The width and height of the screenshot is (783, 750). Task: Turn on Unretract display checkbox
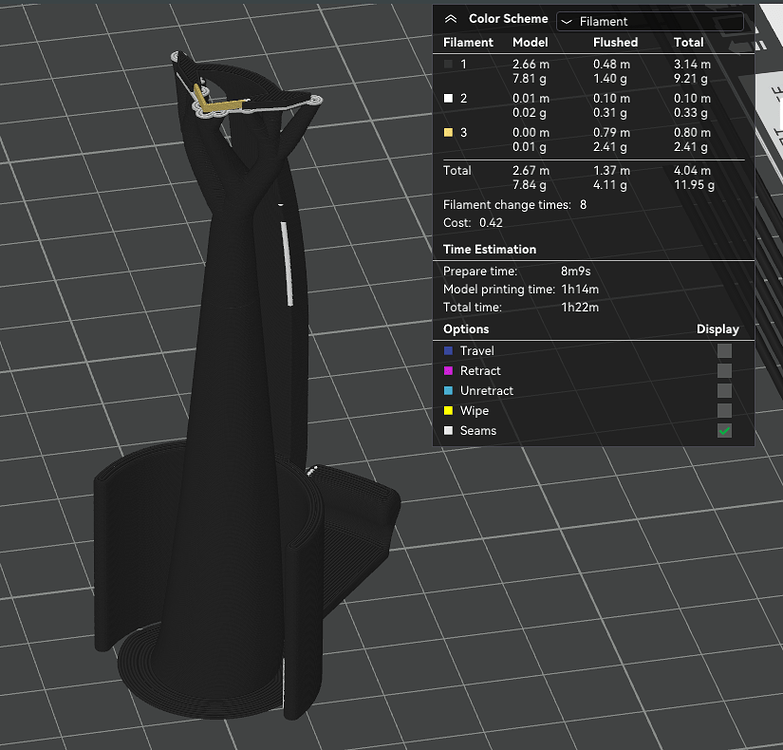724,391
